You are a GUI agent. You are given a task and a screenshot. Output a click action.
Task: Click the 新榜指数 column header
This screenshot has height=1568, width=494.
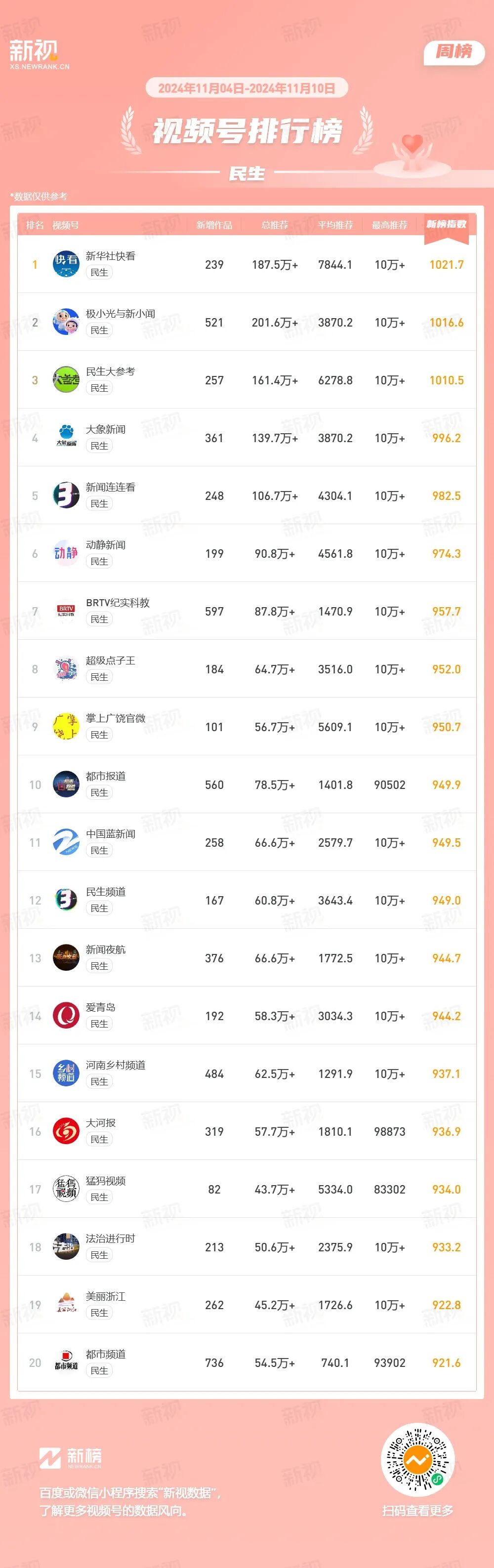(x=446, y=225)
